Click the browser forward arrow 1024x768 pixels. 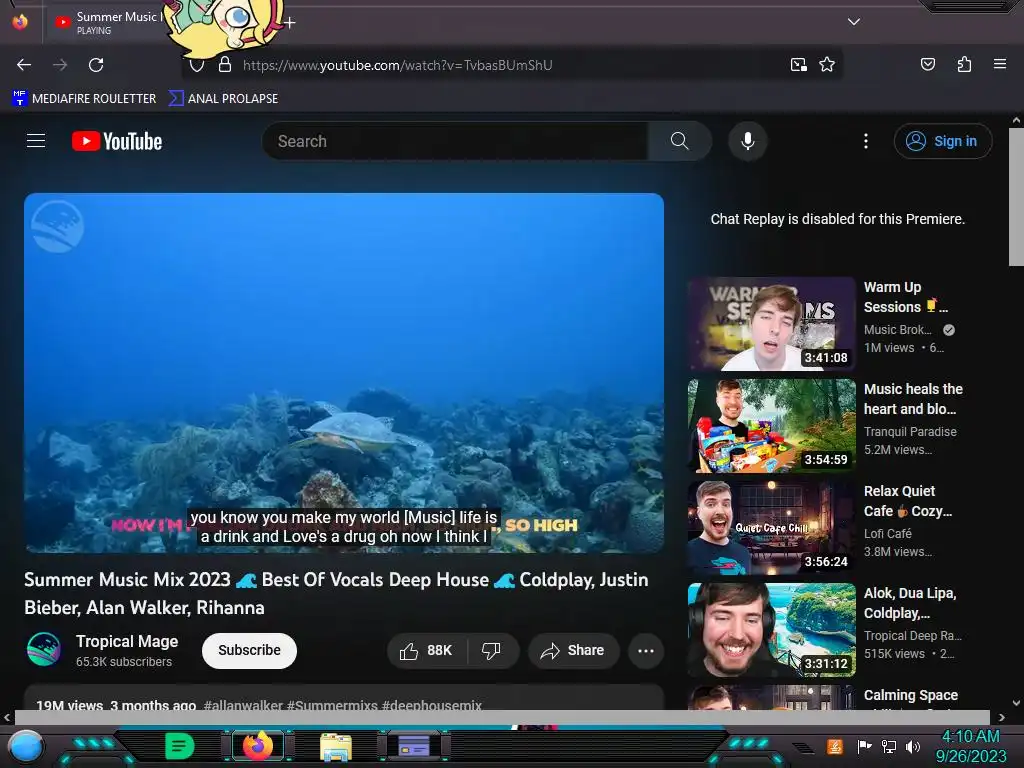pyautogui.click(x=60, y=65)
